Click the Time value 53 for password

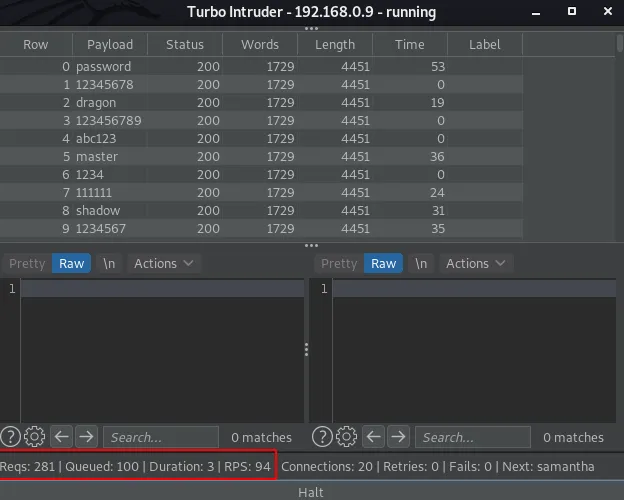tap(438, 66)
